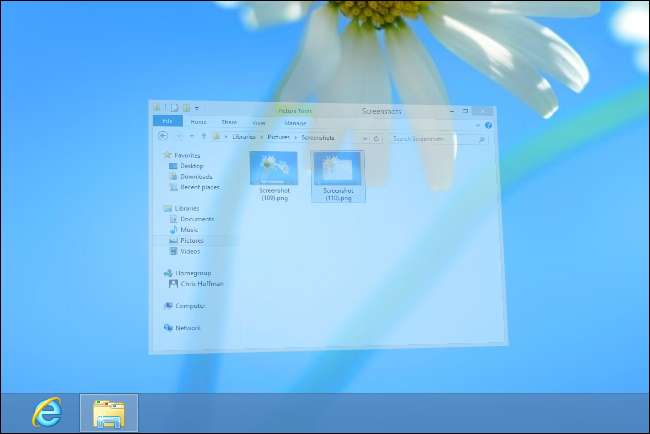Viewport: 650px width, 434px height.
Task: Click Pictures in the address breadcrumb
Action: [x=278, y=137]
